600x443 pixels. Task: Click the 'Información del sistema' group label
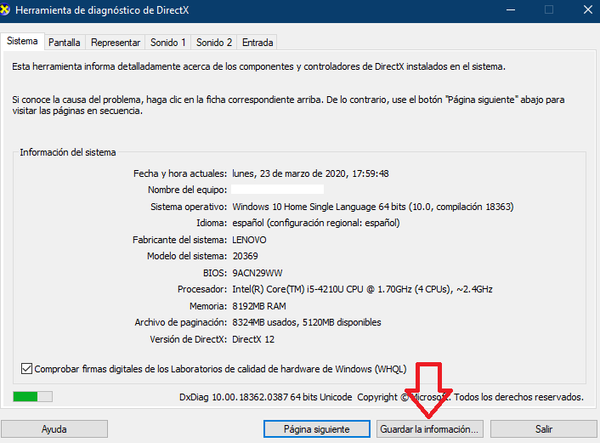pyautogui.click(x=68, y=152)
